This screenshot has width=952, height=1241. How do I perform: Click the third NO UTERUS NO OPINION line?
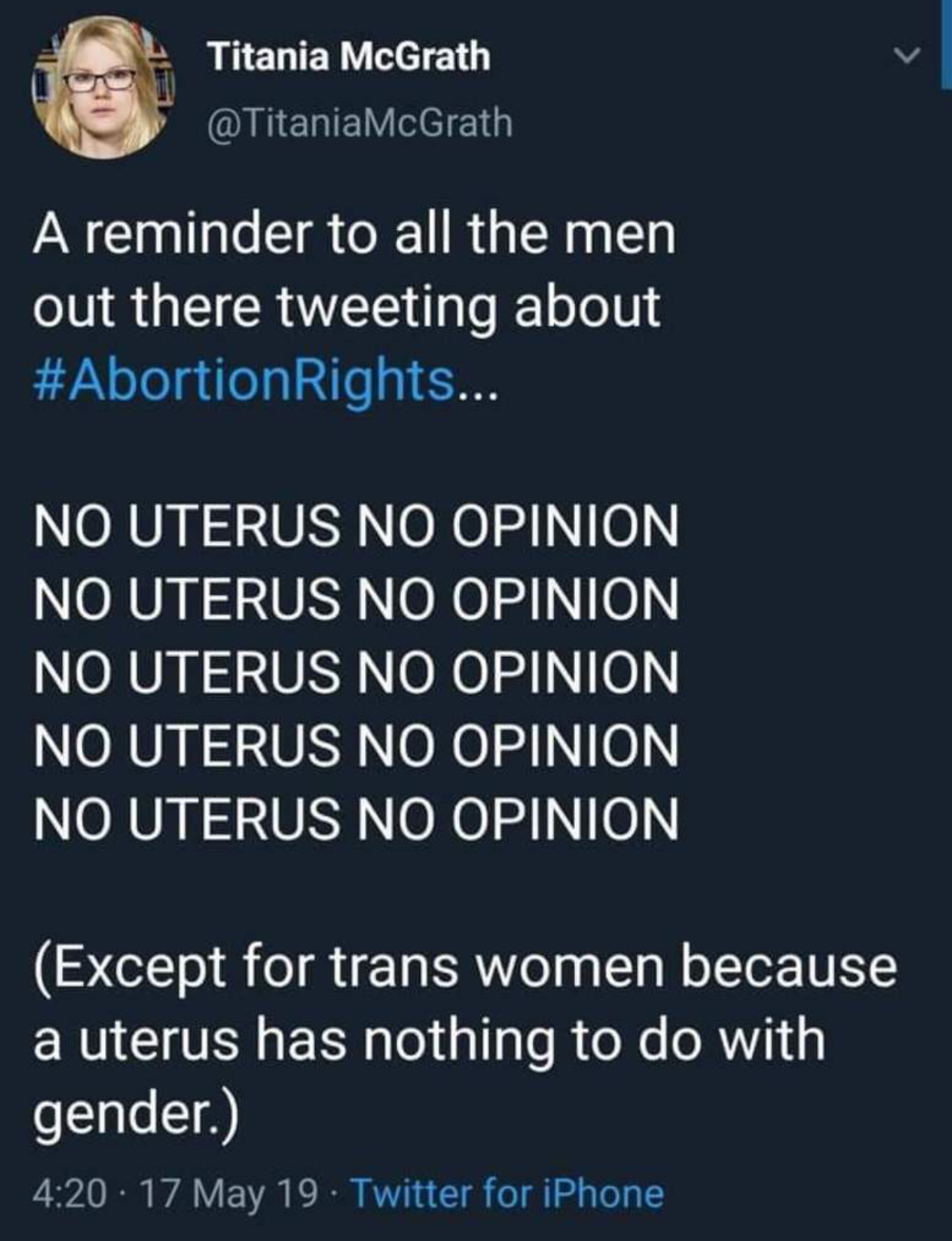pyautogui.click(x=356, y=671)
